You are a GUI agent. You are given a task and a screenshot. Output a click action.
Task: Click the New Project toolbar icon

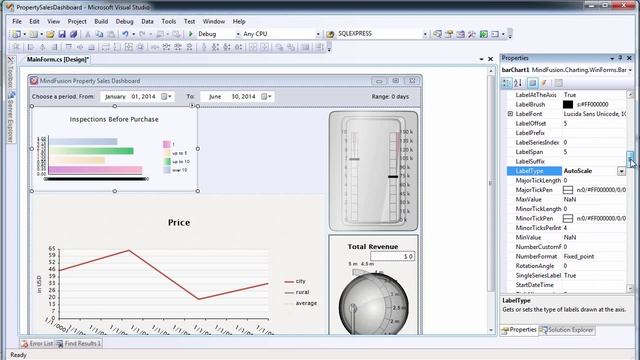[x=16, y=34]
